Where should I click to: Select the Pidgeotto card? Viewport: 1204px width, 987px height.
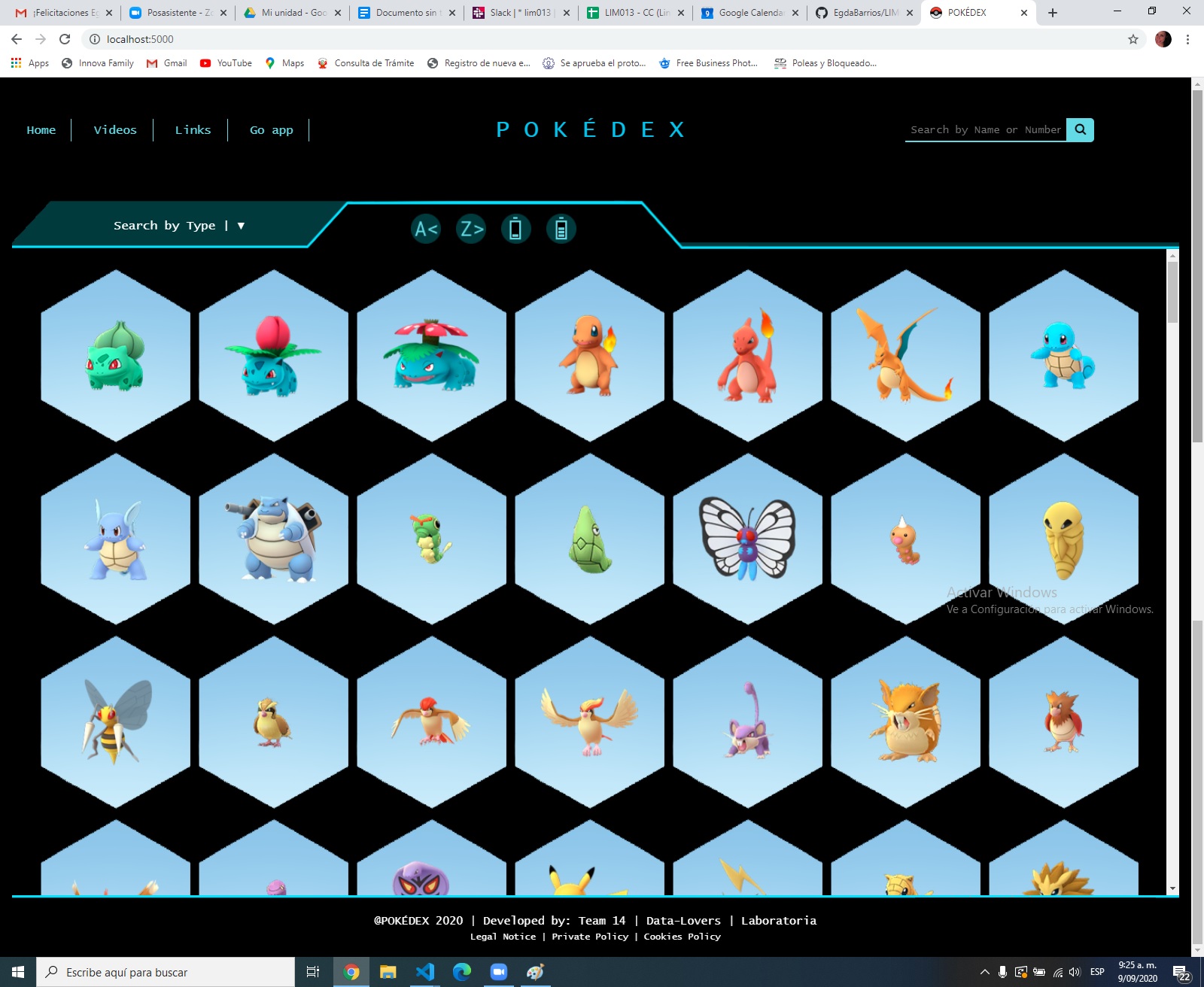tap(432, 722)
